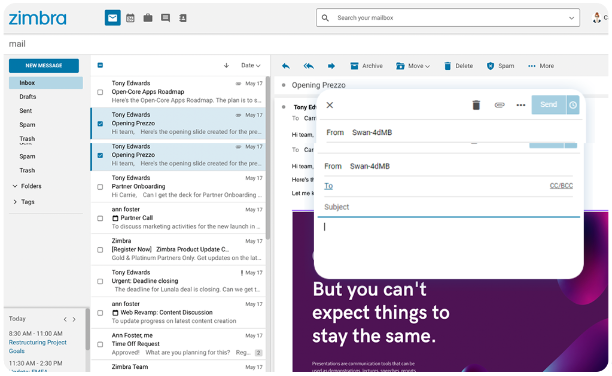Click the To link in compose
Screen dimensions: 612x376
coord(329,186)
